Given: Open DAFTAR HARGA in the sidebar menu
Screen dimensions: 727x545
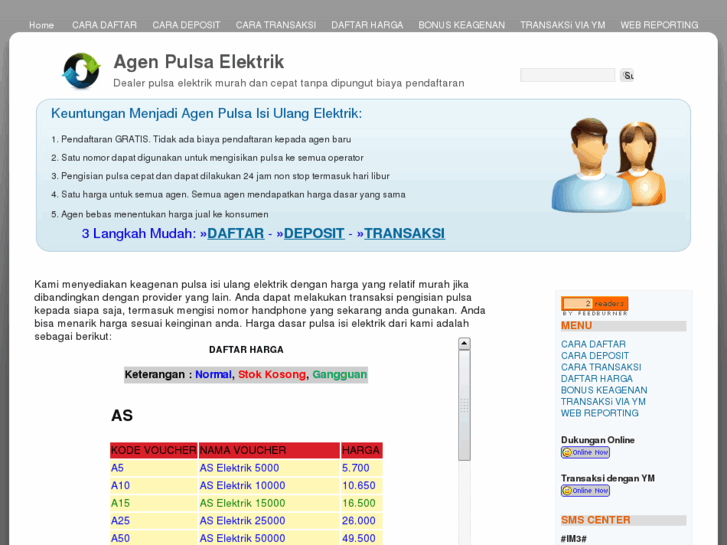Looking at the screenshot, I should 597,379.
